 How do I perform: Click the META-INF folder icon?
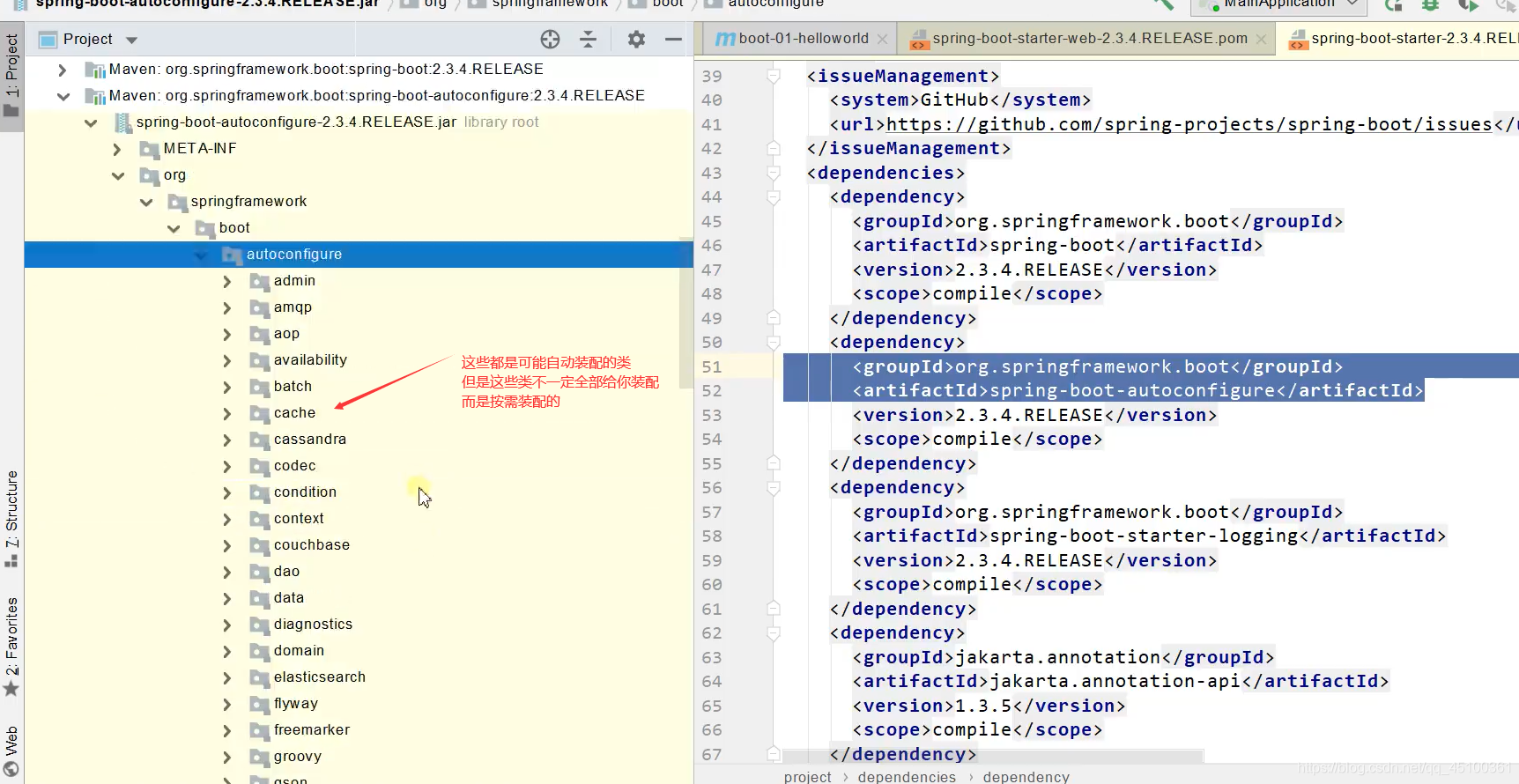tap(149, 149)
